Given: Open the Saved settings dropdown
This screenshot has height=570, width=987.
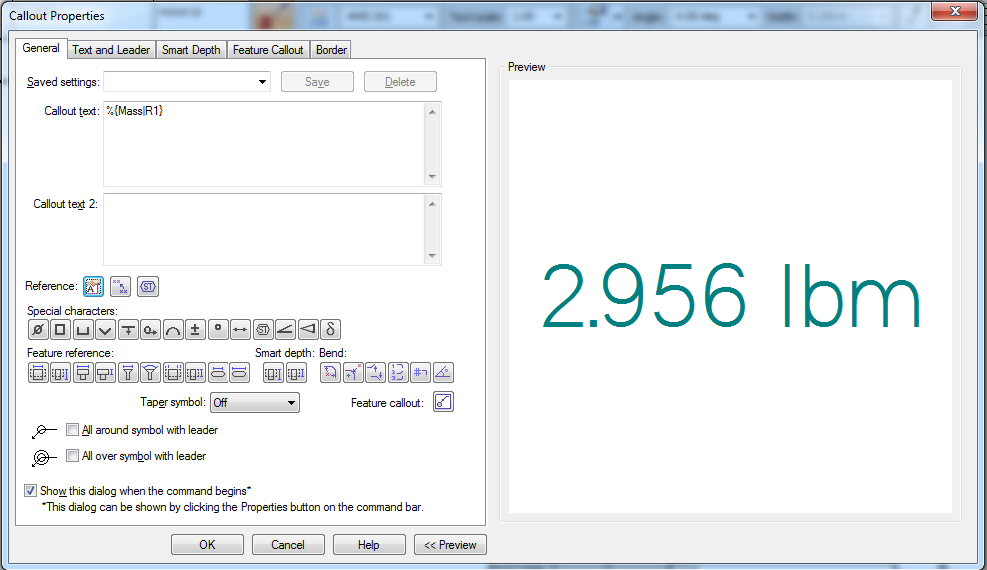Looking at the screenshot, I should tap(262, 82).
